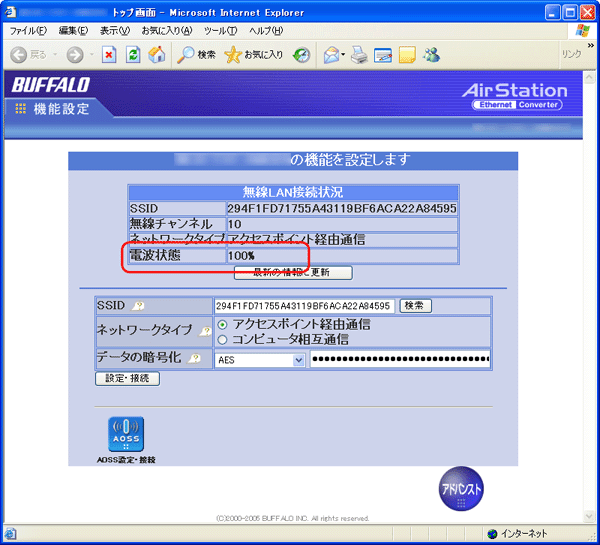This screenshot has height=545, width=600.
Task: Select access point mode (アクセスポイント経由通信)
Action: 222,325
